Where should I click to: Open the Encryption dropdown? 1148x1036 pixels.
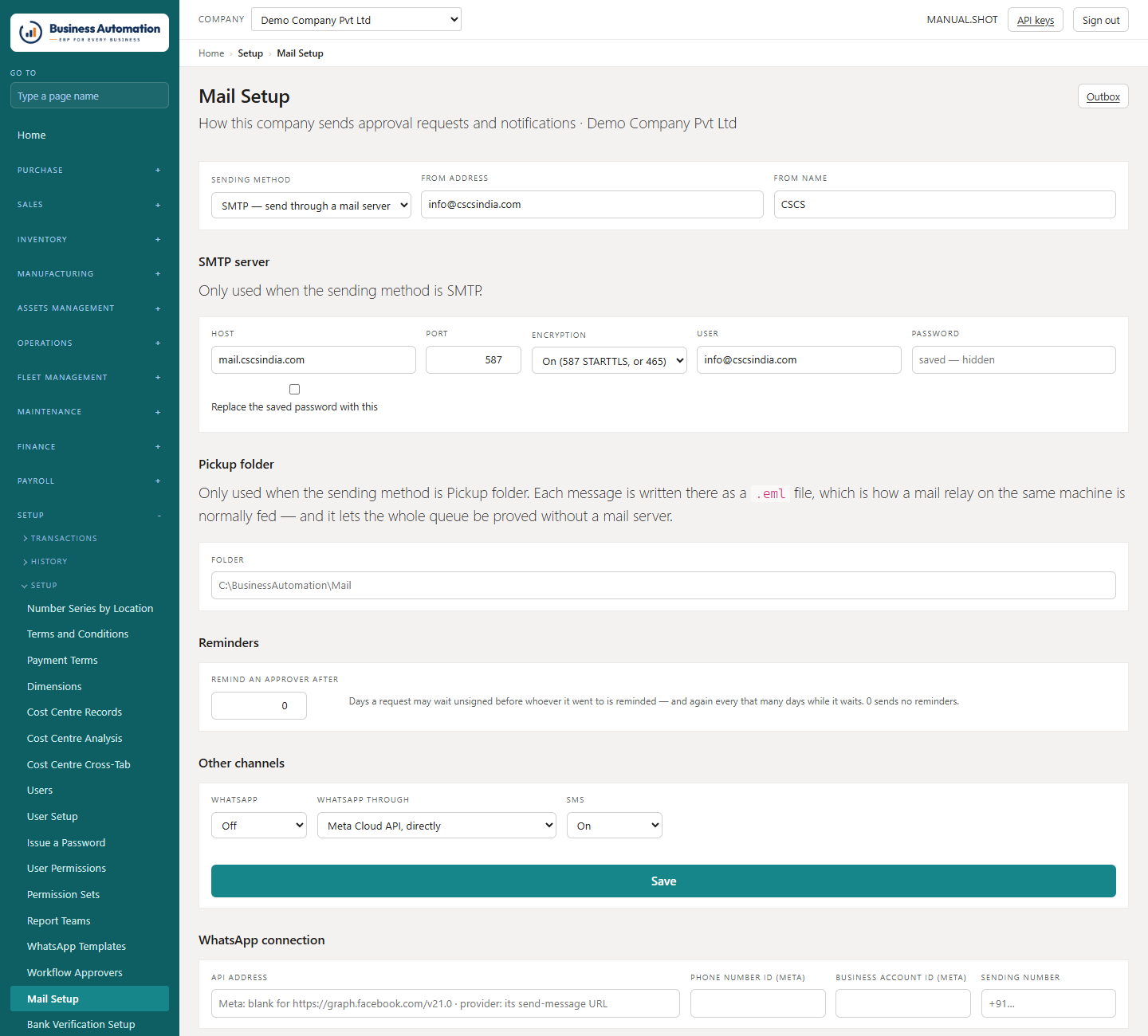click(609, 360)
